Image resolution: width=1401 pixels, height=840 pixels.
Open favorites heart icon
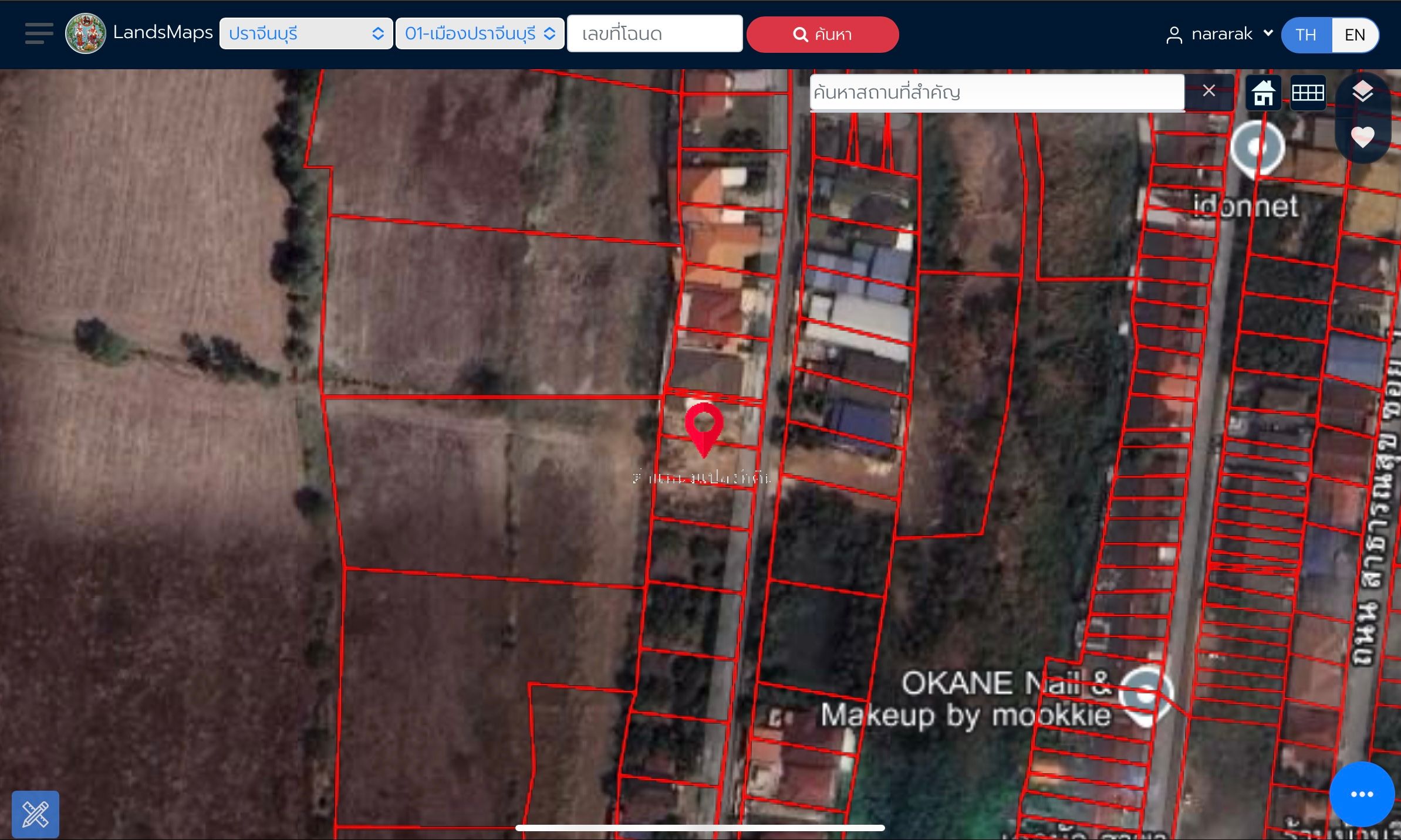[1362, 137]
